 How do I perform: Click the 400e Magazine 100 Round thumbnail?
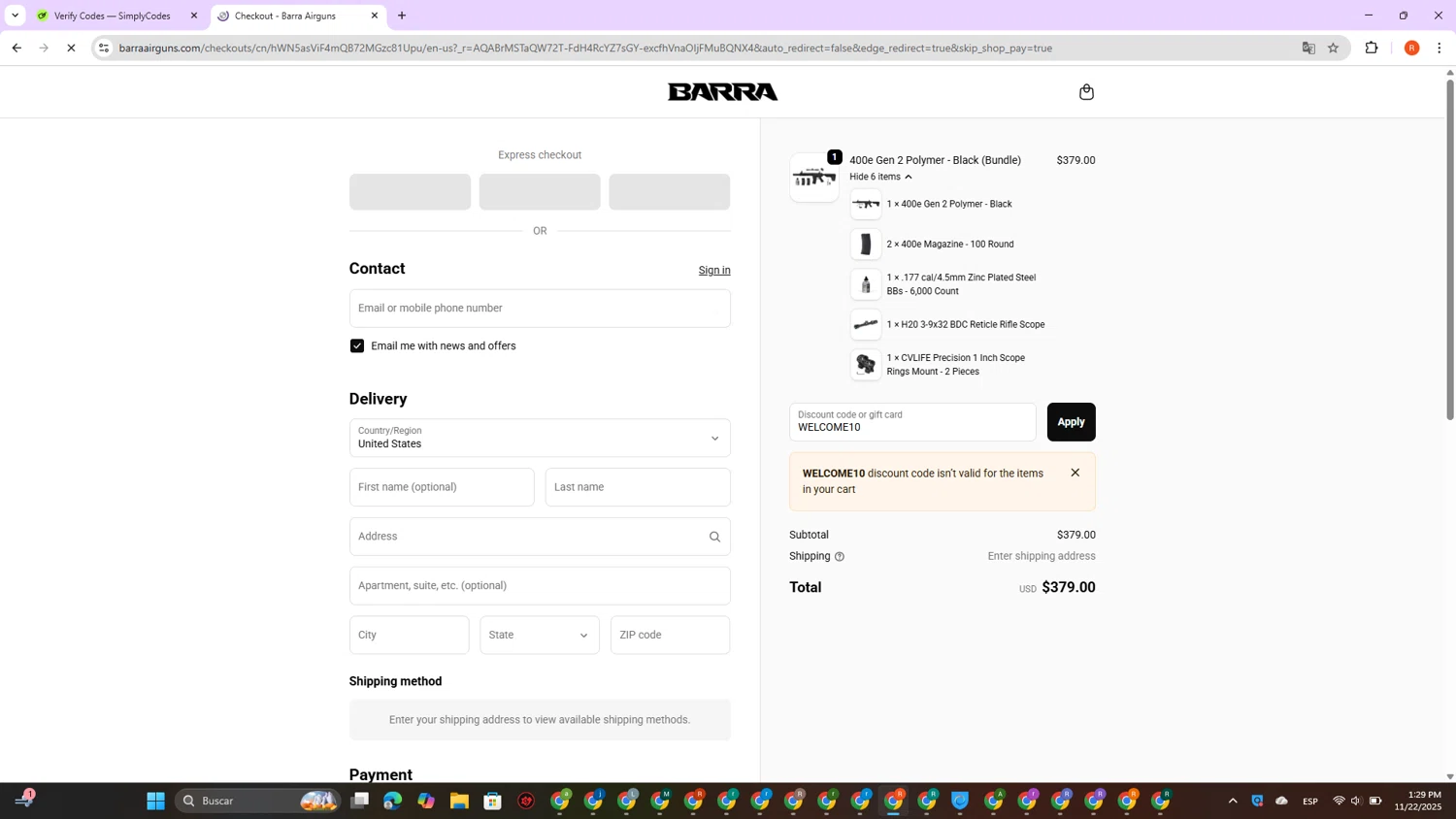tap(866, 245)
